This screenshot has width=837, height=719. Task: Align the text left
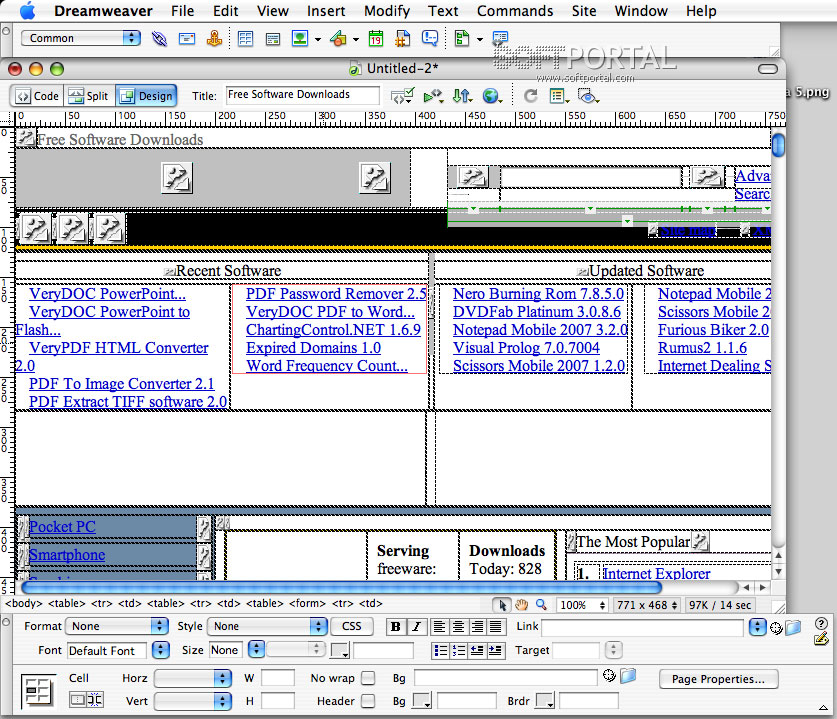(x=439, y=627)
